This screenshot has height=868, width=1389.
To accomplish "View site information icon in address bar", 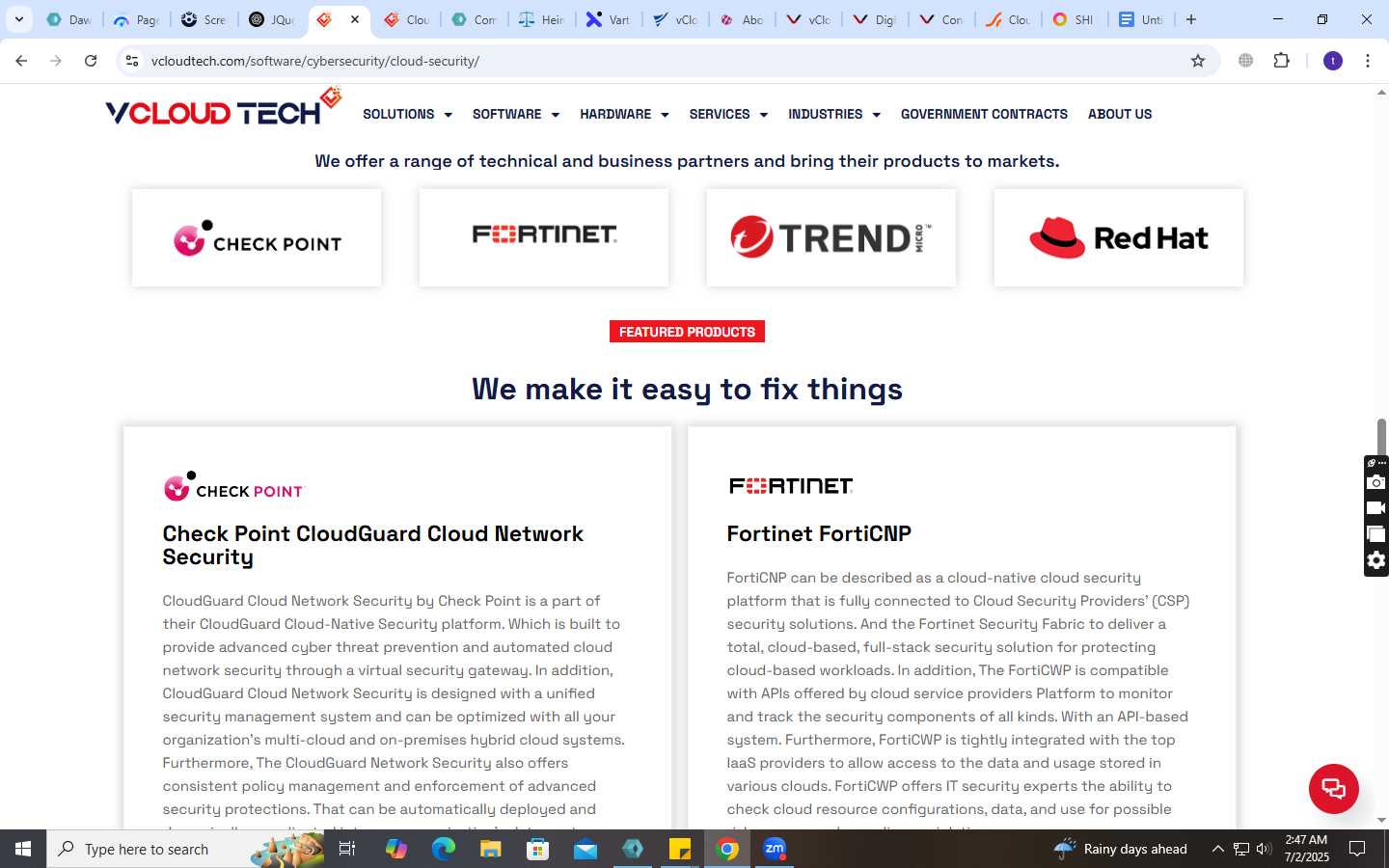I will (x=132, y=61).
